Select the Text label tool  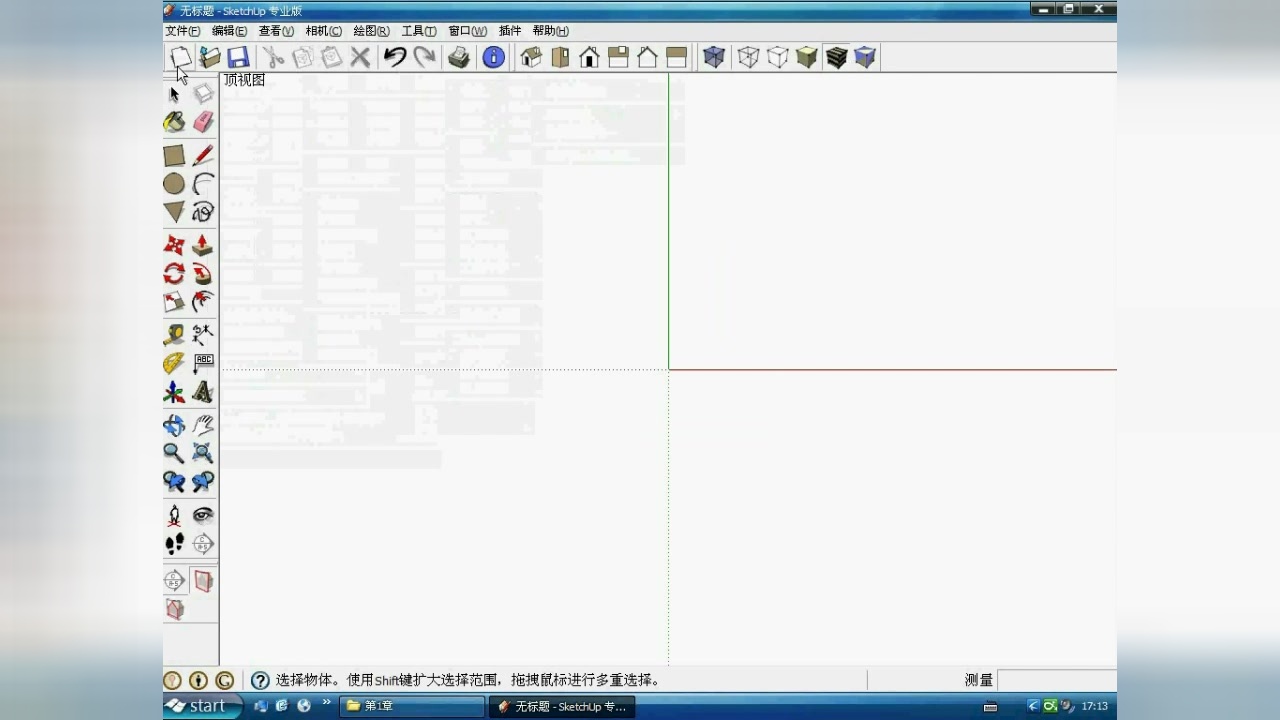(x=203, y=363)
